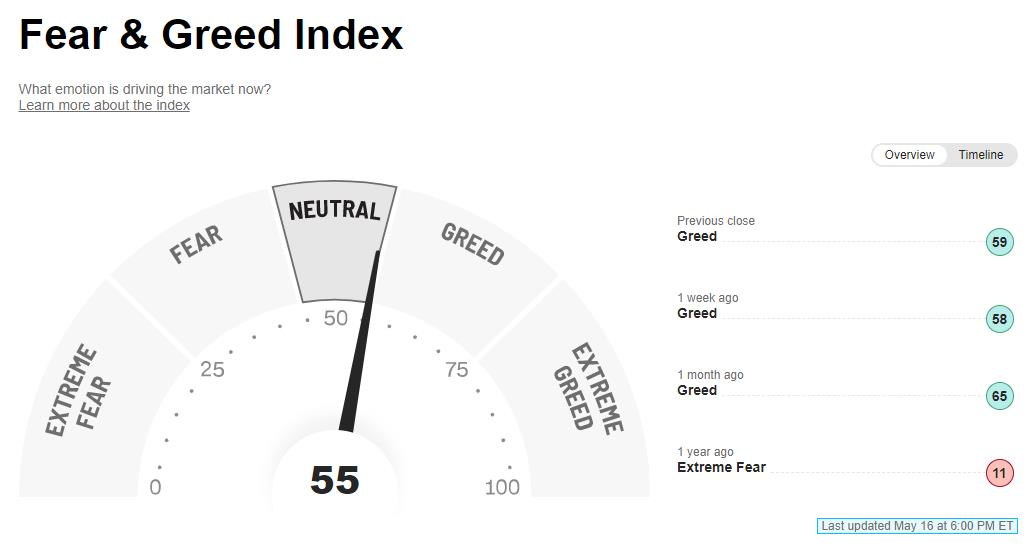
Task: Click the 1 year ago Extreme Fear label
Action: click(721, 467)
